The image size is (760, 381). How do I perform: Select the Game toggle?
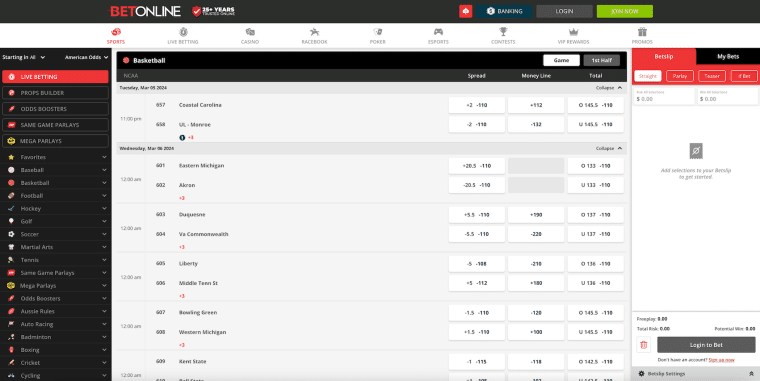click(x=561, y=60)
